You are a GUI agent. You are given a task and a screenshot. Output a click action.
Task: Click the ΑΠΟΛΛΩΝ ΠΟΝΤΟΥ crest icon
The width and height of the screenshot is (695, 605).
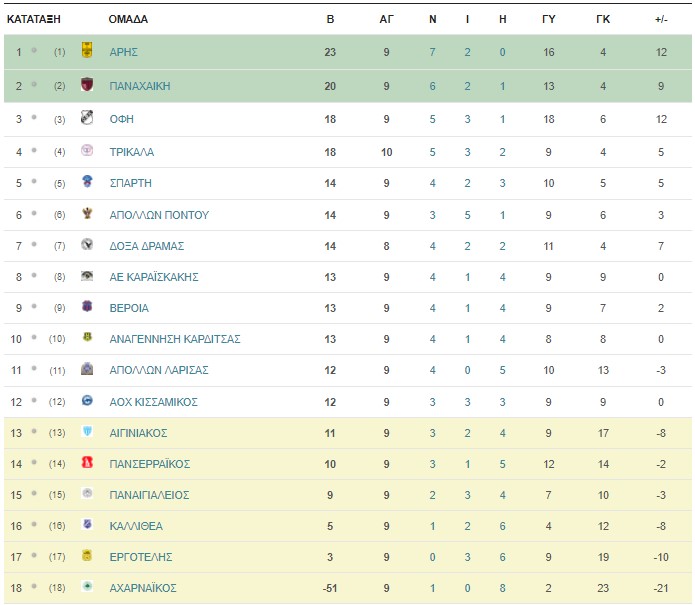point(87,213)
